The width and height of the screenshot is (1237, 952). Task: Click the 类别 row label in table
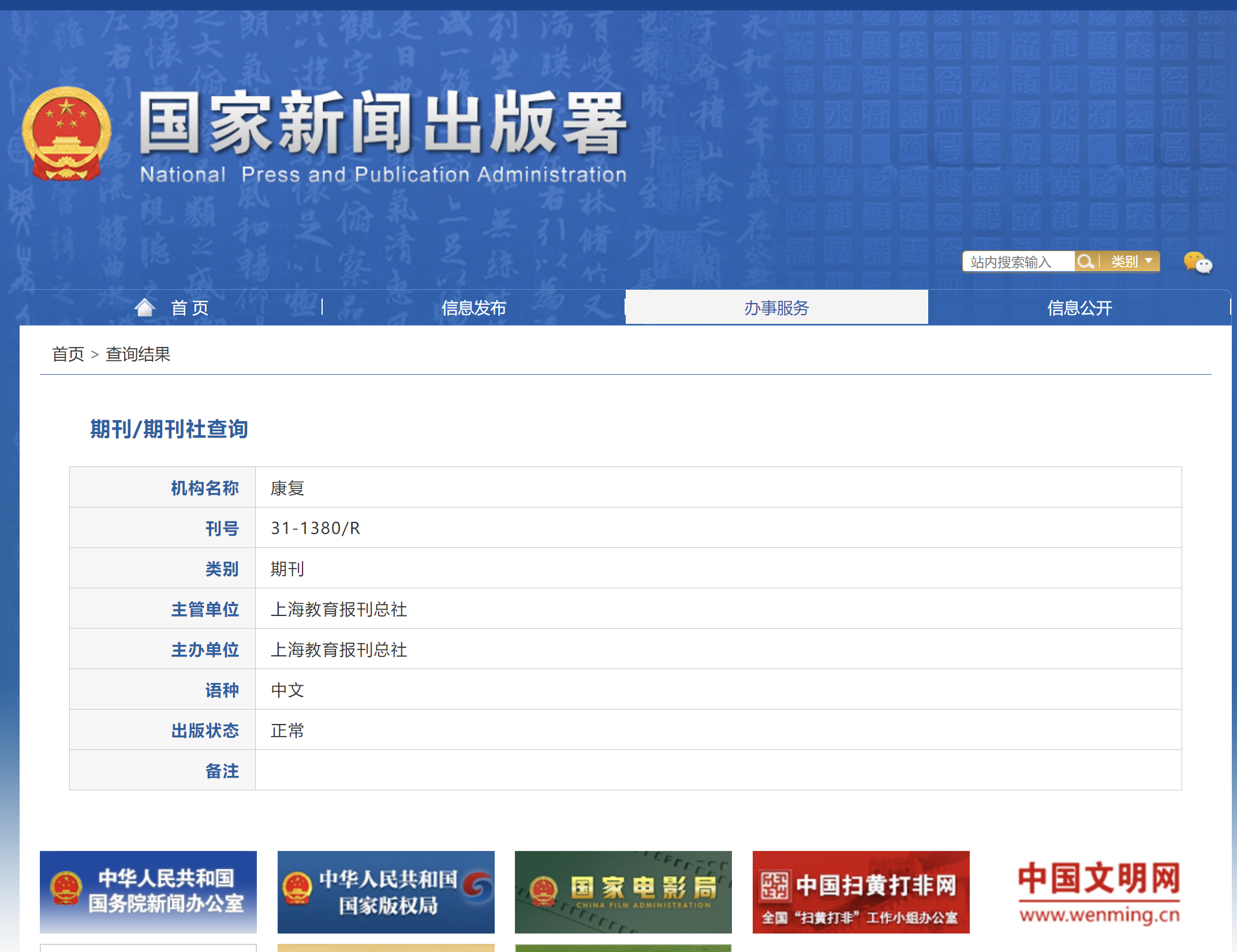tap(222, 569)
